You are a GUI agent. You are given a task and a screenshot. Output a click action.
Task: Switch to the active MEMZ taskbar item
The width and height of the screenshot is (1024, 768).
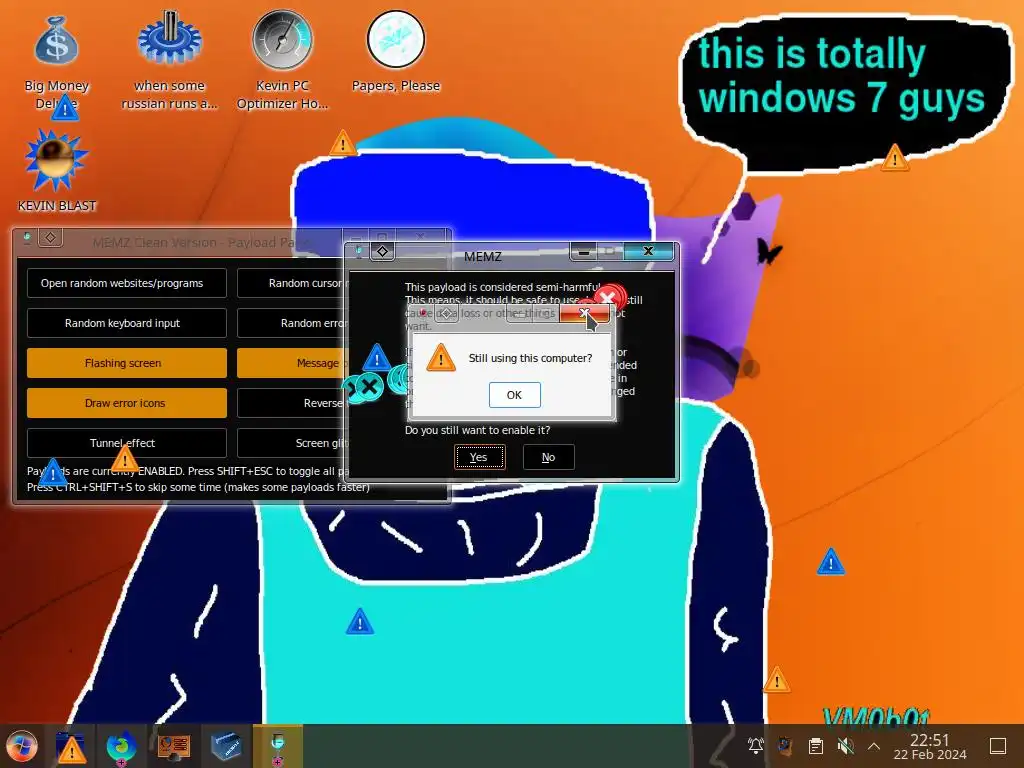coord(278,746)
